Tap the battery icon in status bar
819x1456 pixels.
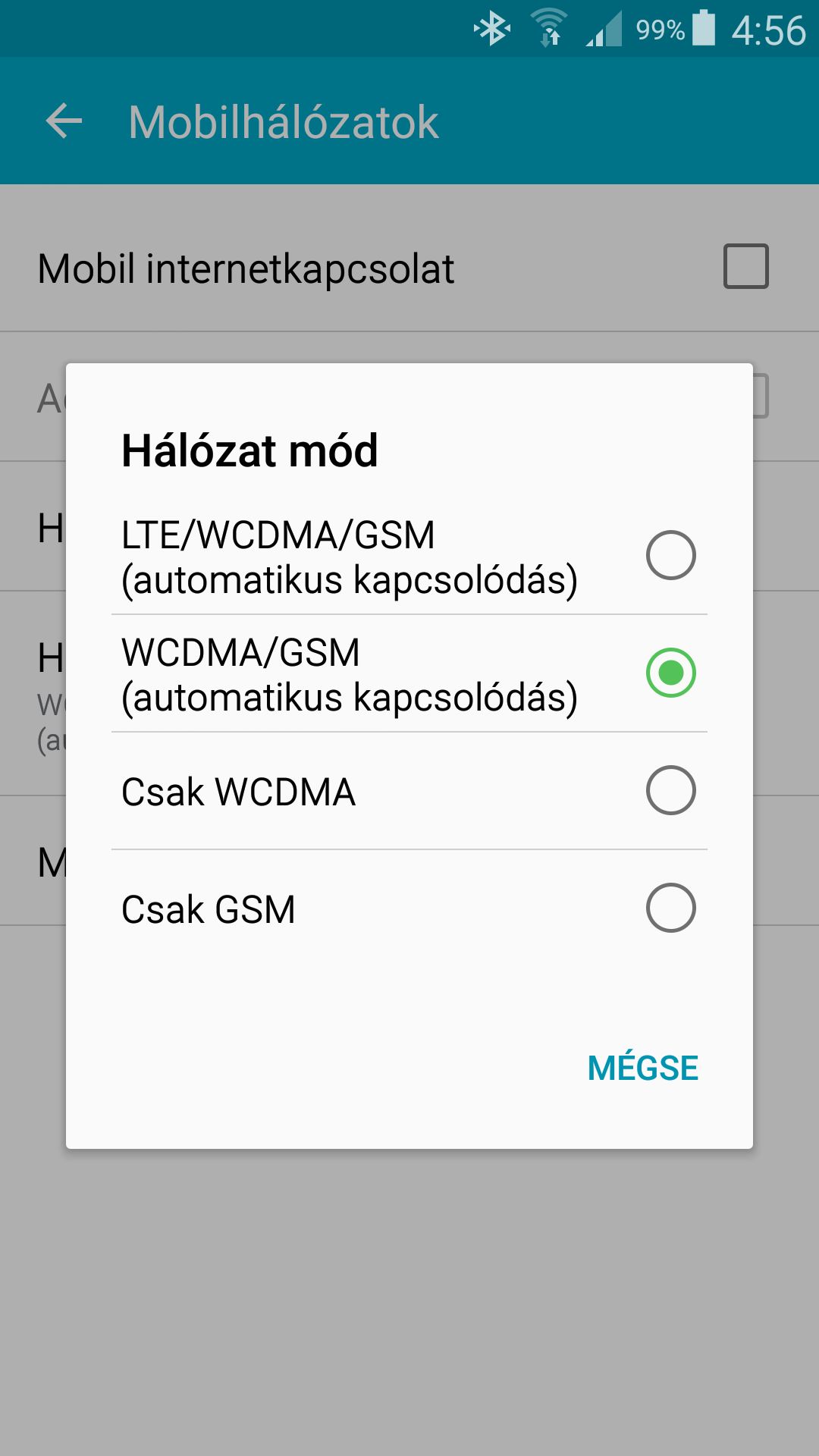pos(704,28)
